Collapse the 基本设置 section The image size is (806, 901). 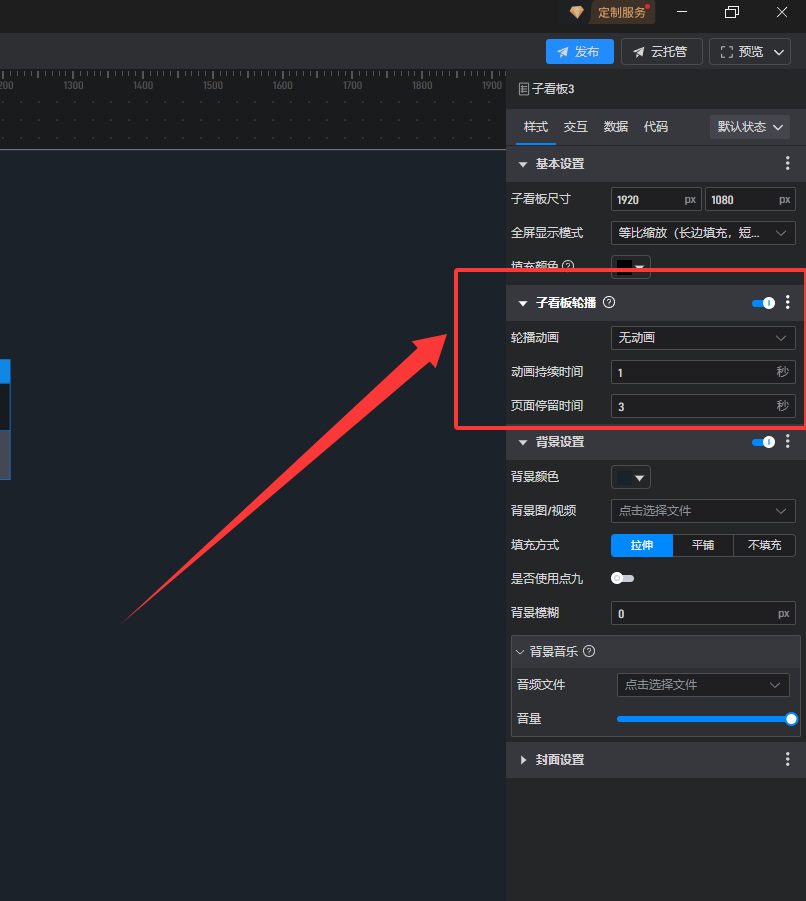522,164
